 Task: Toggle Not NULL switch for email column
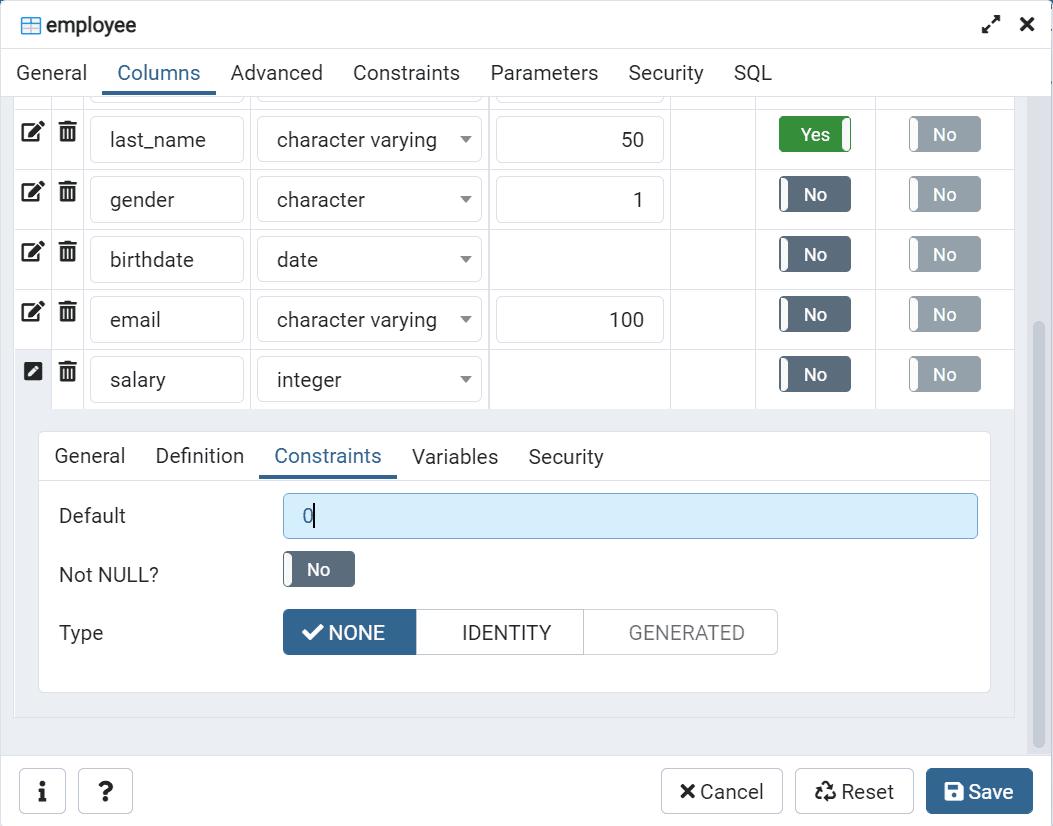click(x=814, y=315)
